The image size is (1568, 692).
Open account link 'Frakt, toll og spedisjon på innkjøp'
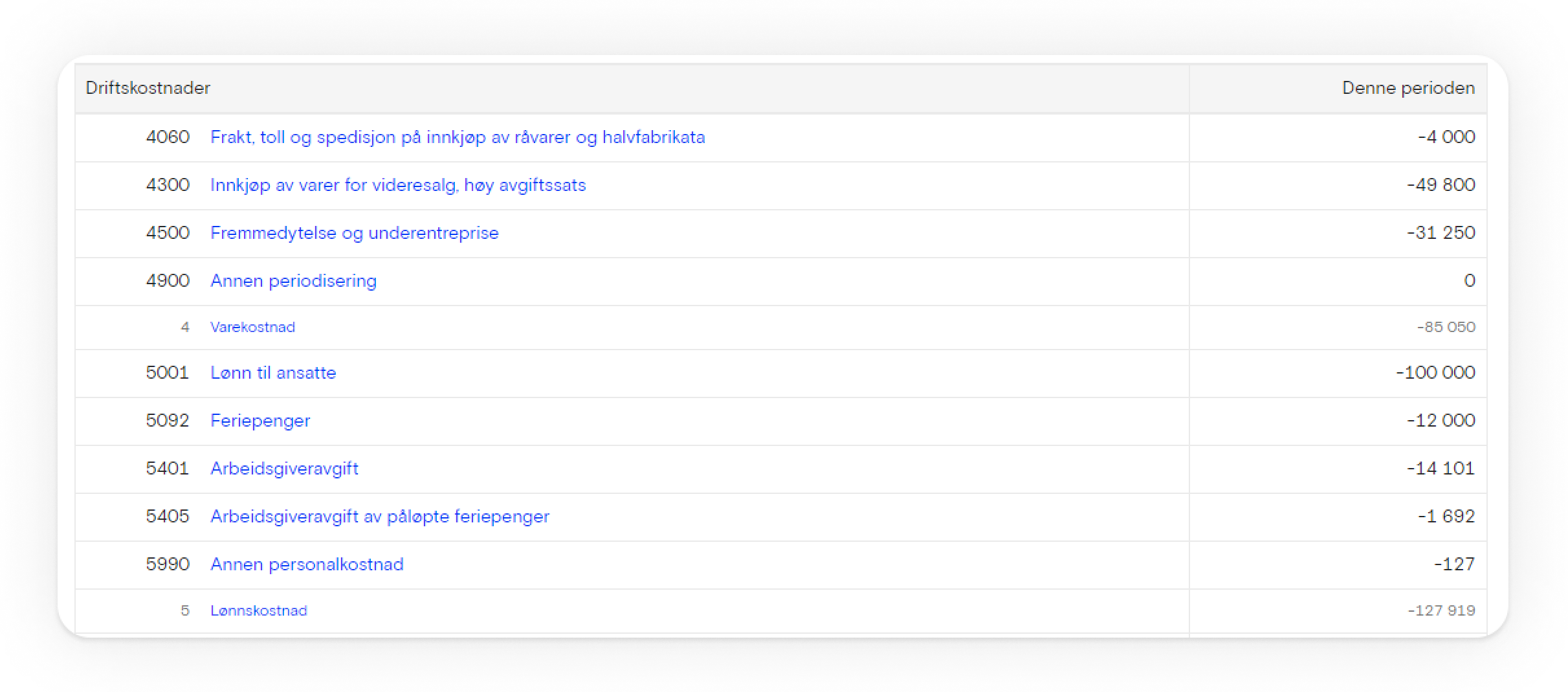(458, 137)
